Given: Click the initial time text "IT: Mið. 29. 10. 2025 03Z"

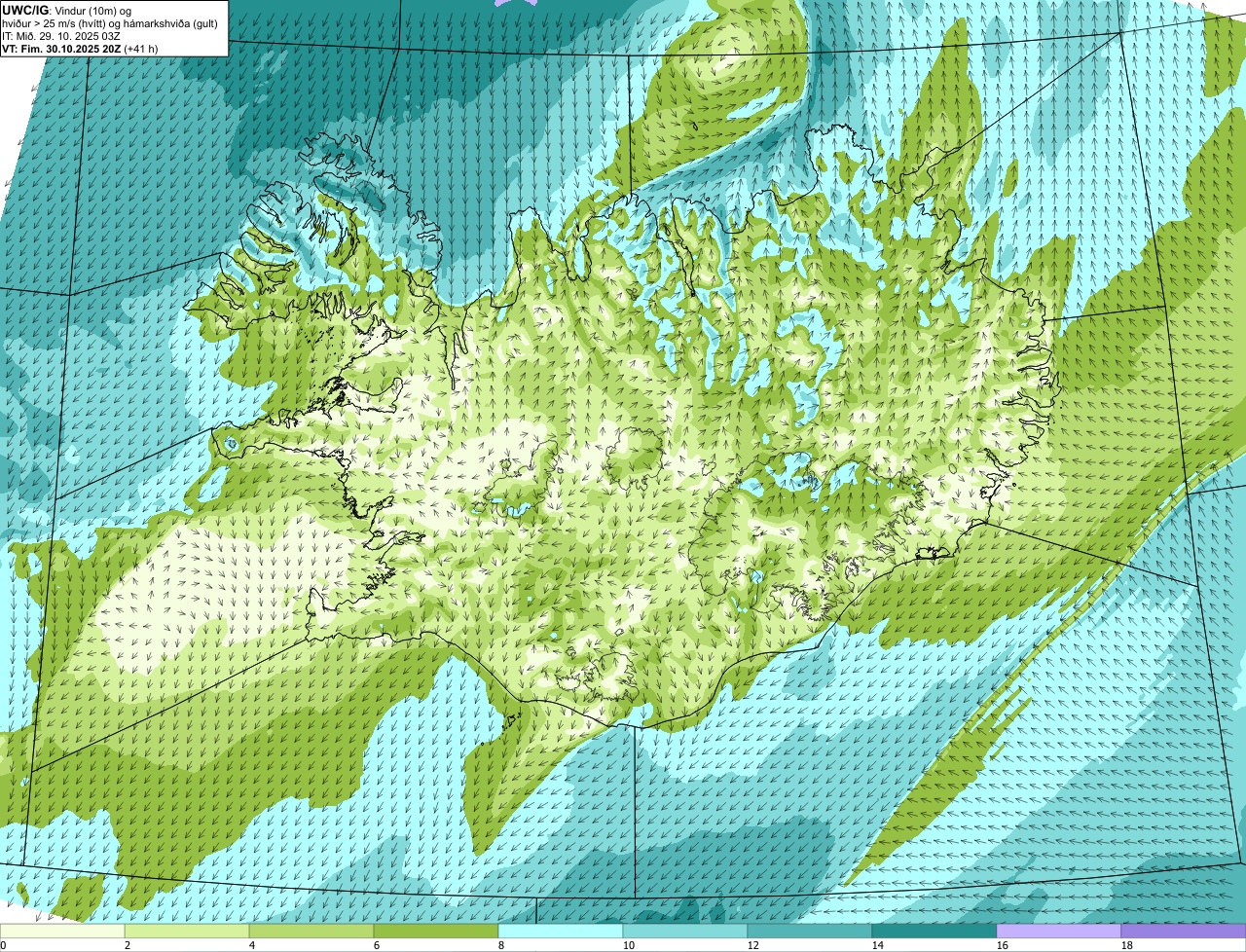Looking at the screenshot, I should tap(60, 35).
